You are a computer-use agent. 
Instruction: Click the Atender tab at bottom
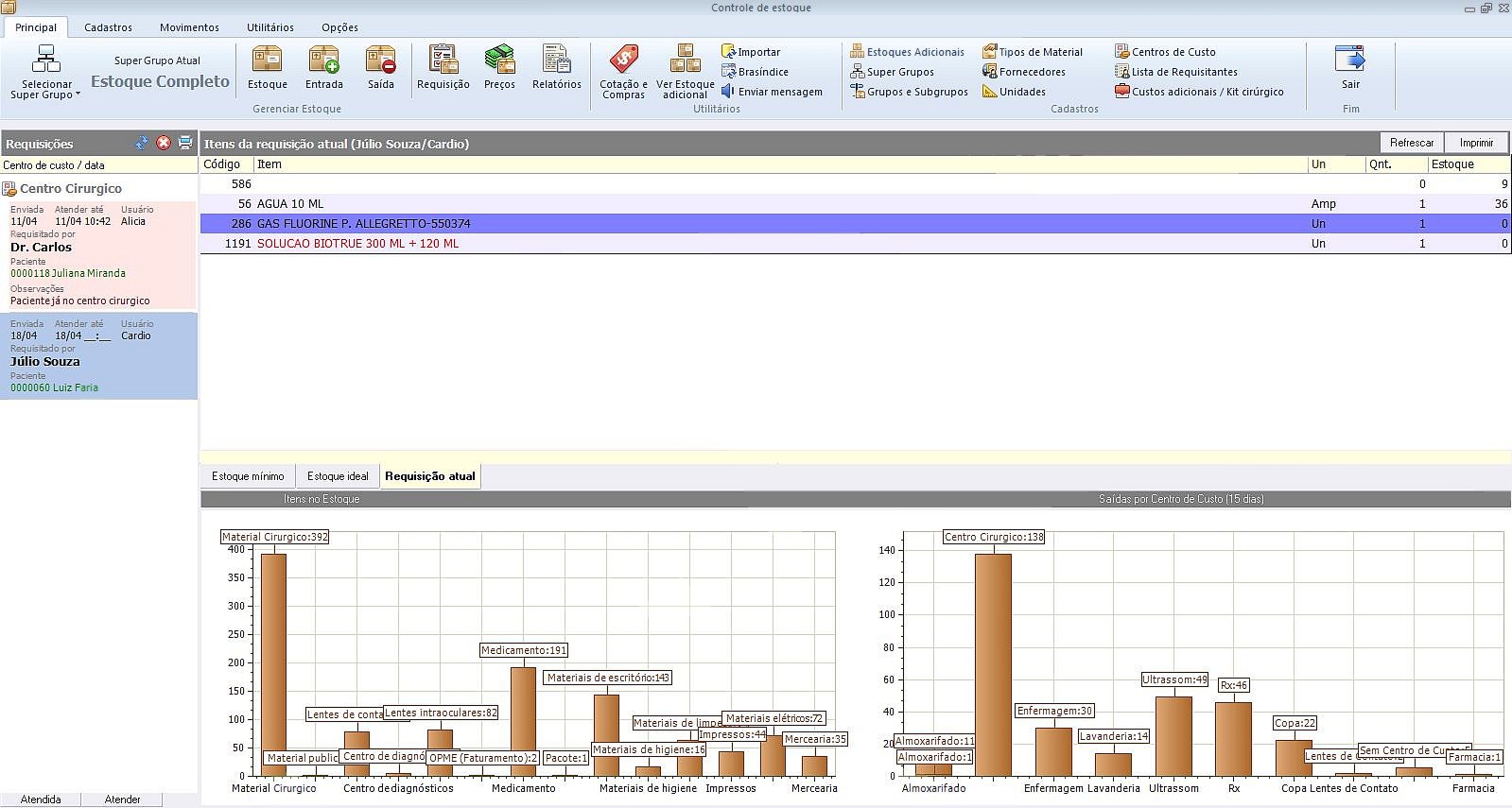122,799
